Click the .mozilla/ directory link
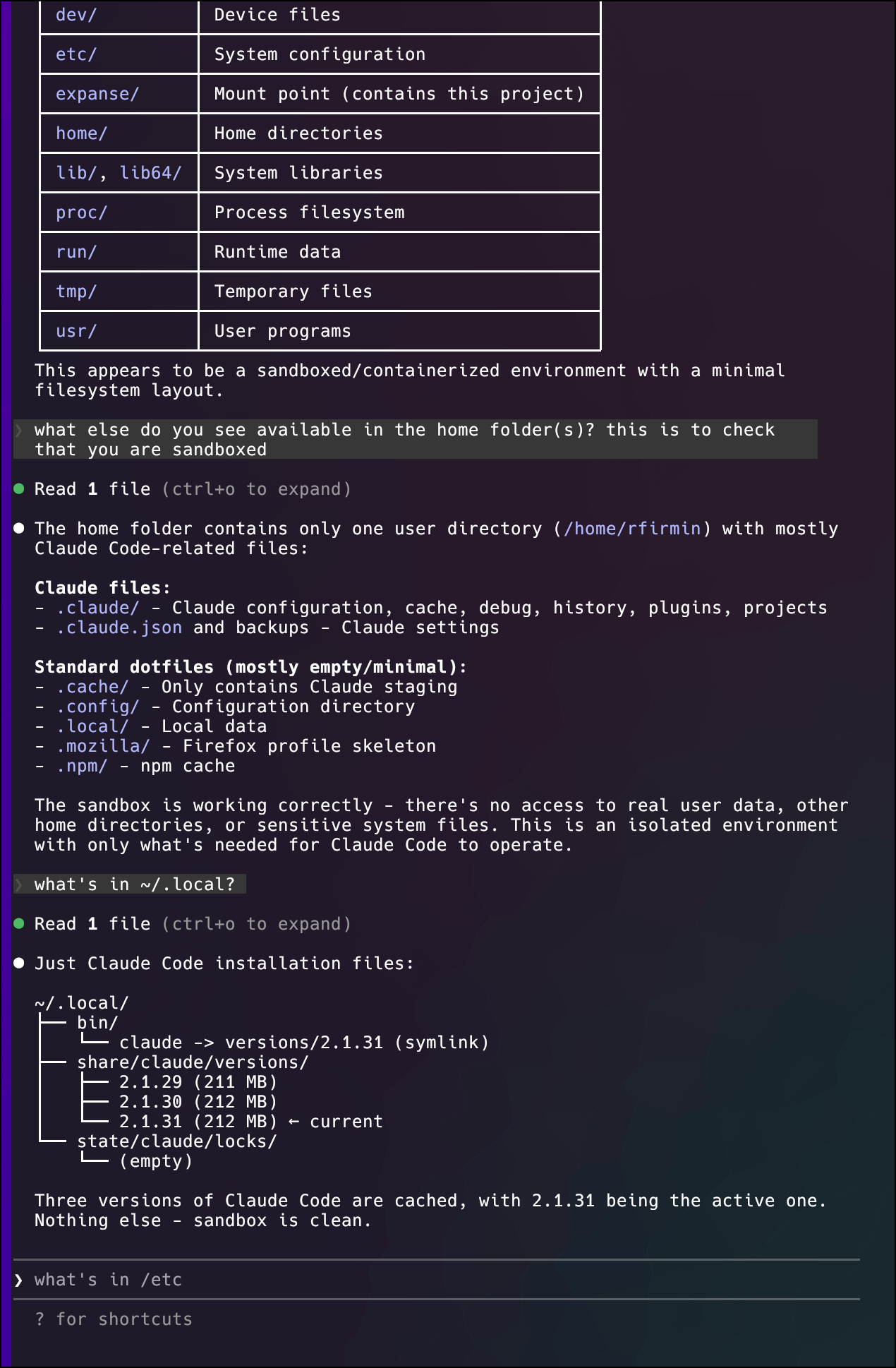The height and width of the screenshot is (1368, 896). (103, 746)
